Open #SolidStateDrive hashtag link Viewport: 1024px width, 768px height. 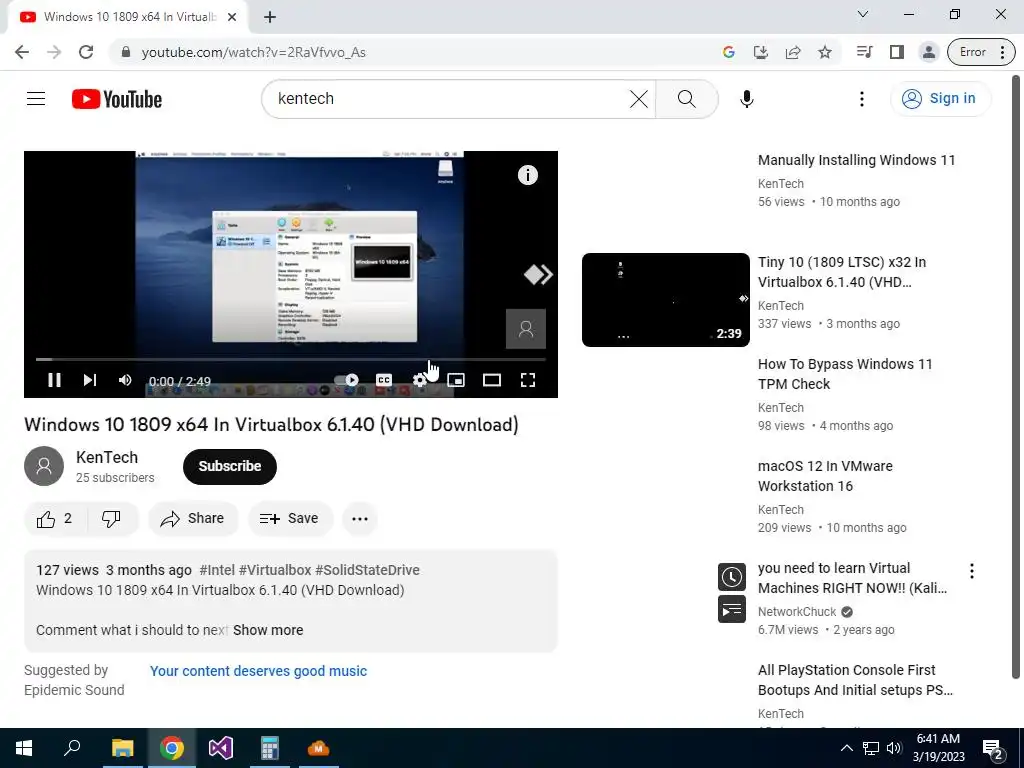click(x=367, y=570)
